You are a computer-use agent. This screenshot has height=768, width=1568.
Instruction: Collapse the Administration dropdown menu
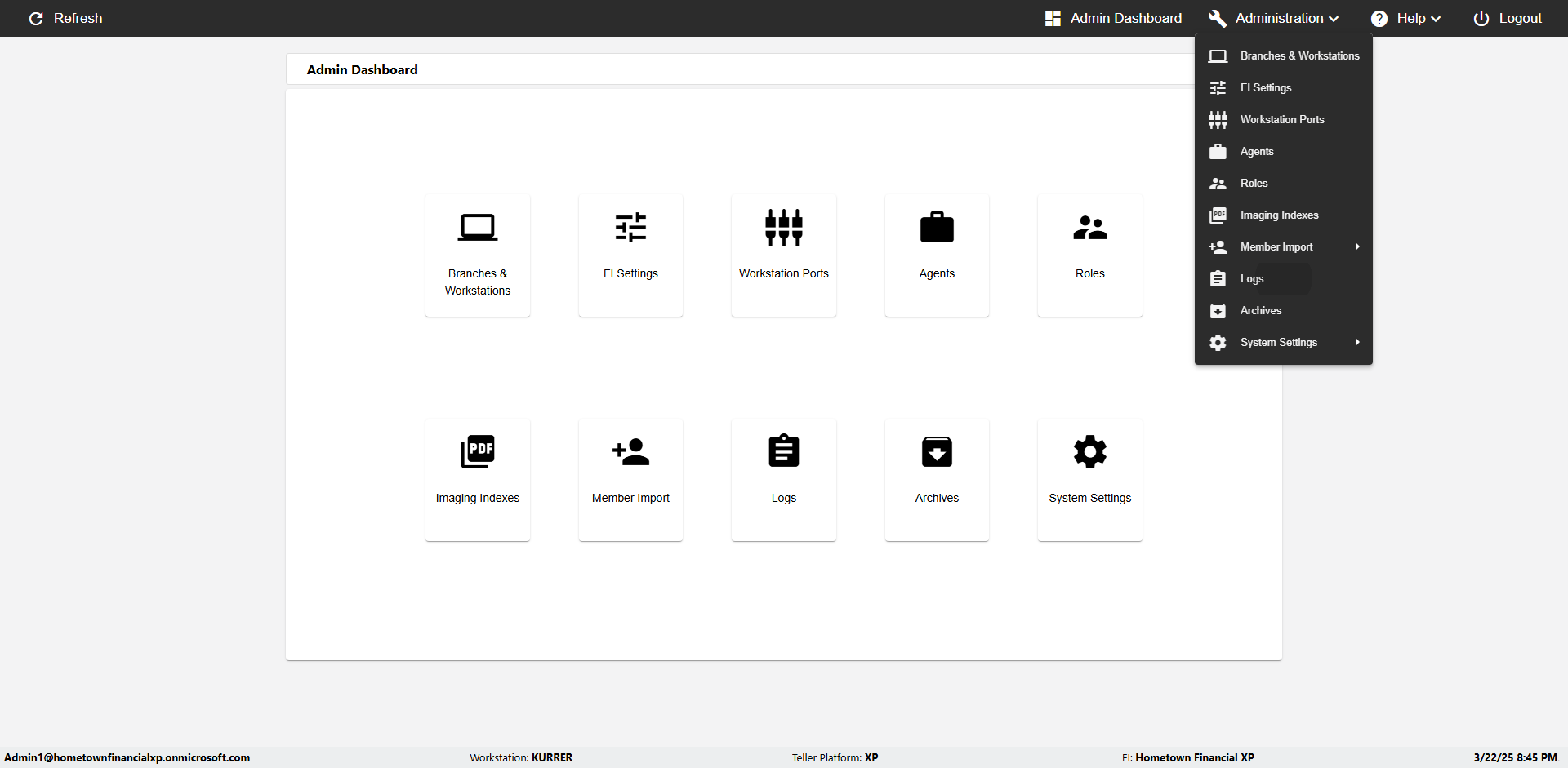pos(1274,18)
